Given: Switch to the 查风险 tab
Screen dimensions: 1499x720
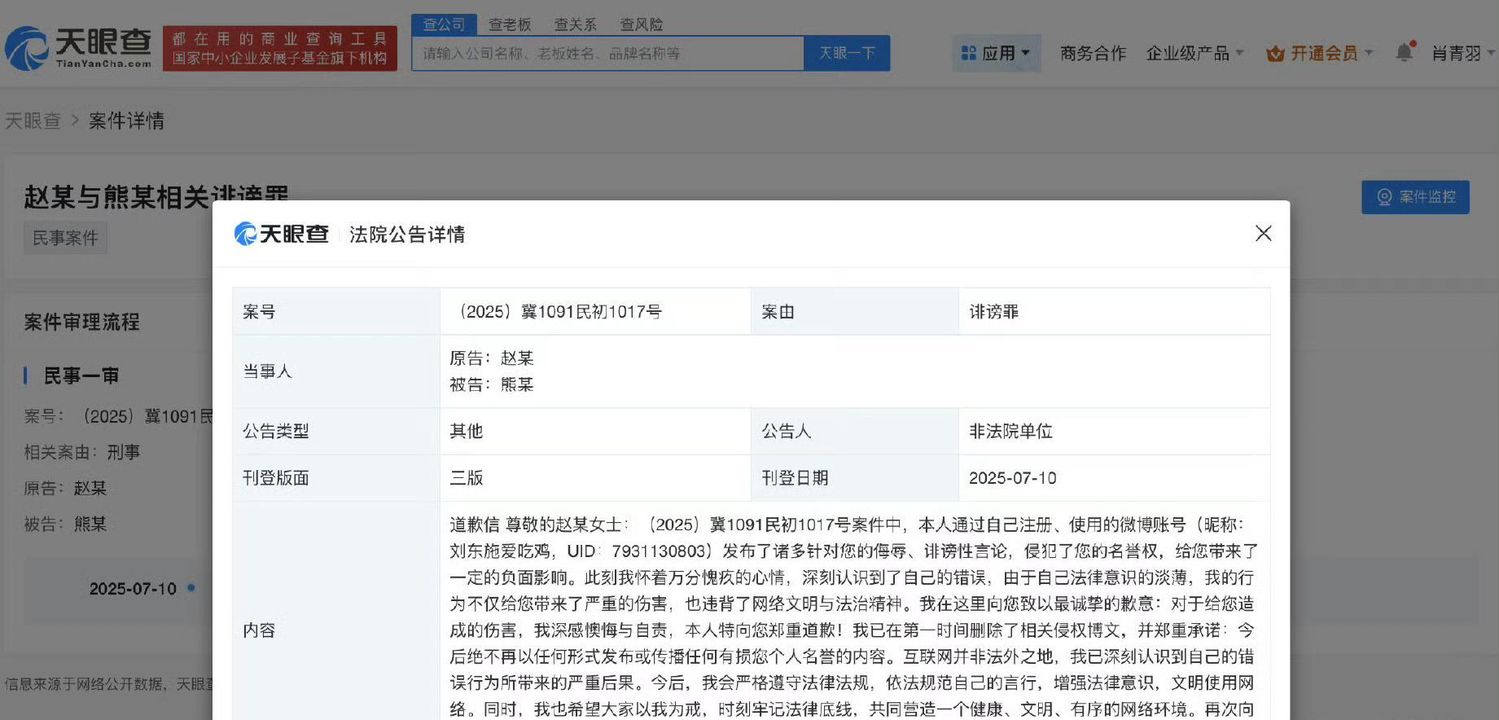Looking at the screenshot, I should [641, 25].
